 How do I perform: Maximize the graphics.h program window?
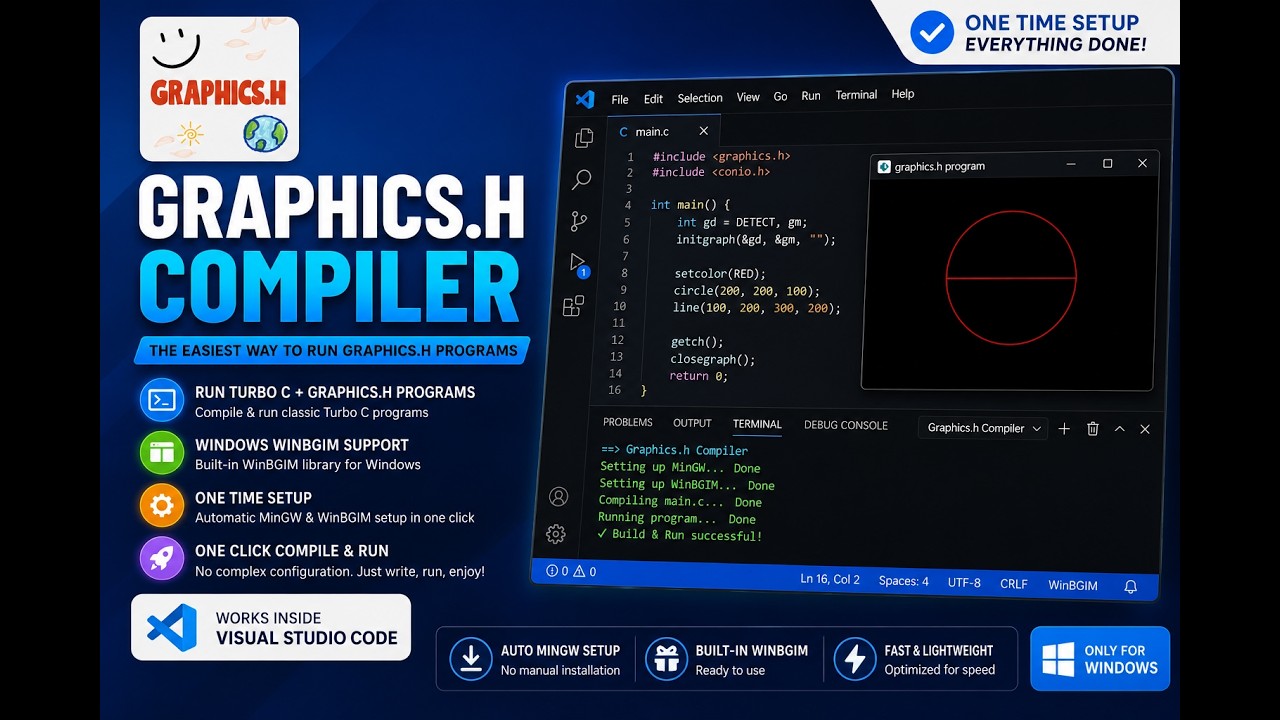tap(1107, 164)
